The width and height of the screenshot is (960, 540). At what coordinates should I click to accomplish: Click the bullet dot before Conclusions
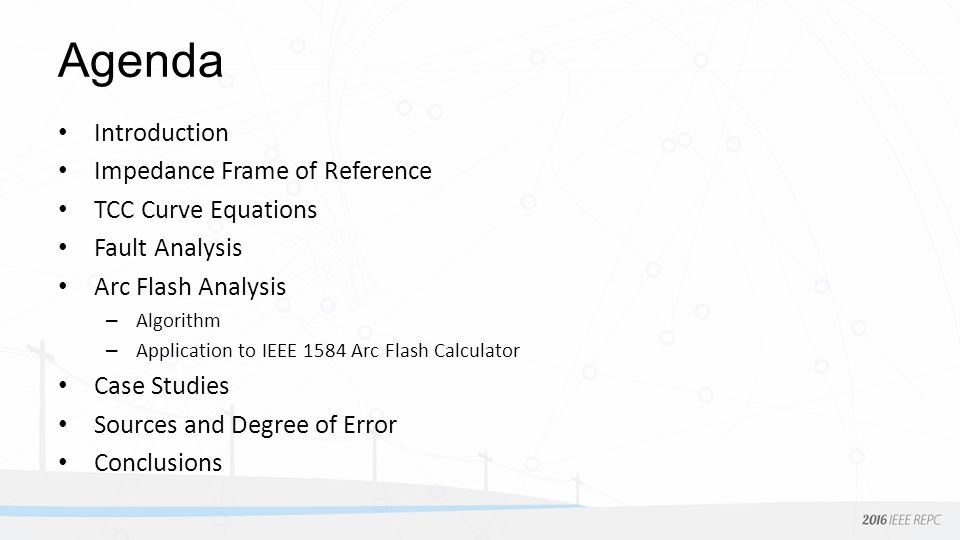click(x=63, y=462)
